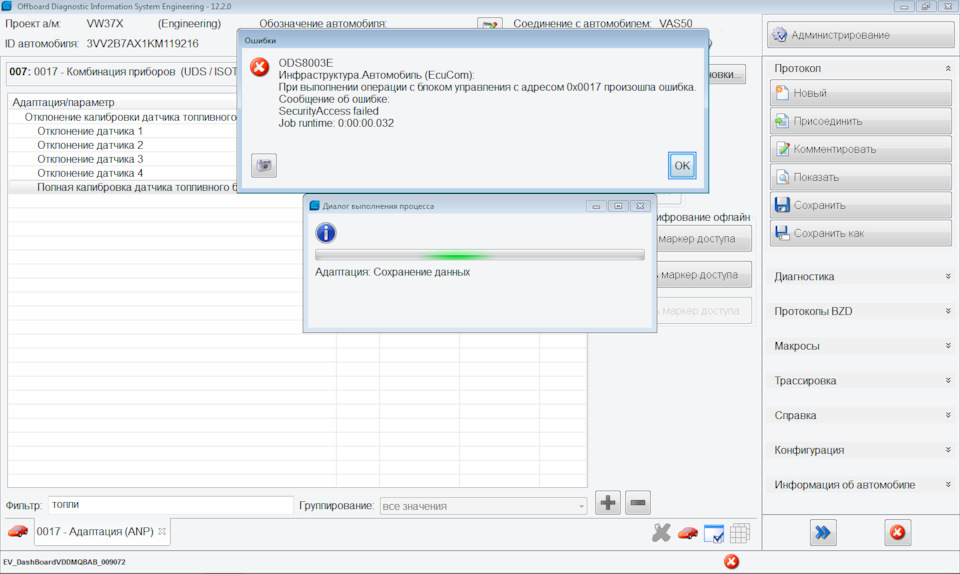The width and height of the screenshot is (960, 574).
Task: Open the Администрирование panel
Action: coord(860,35)
